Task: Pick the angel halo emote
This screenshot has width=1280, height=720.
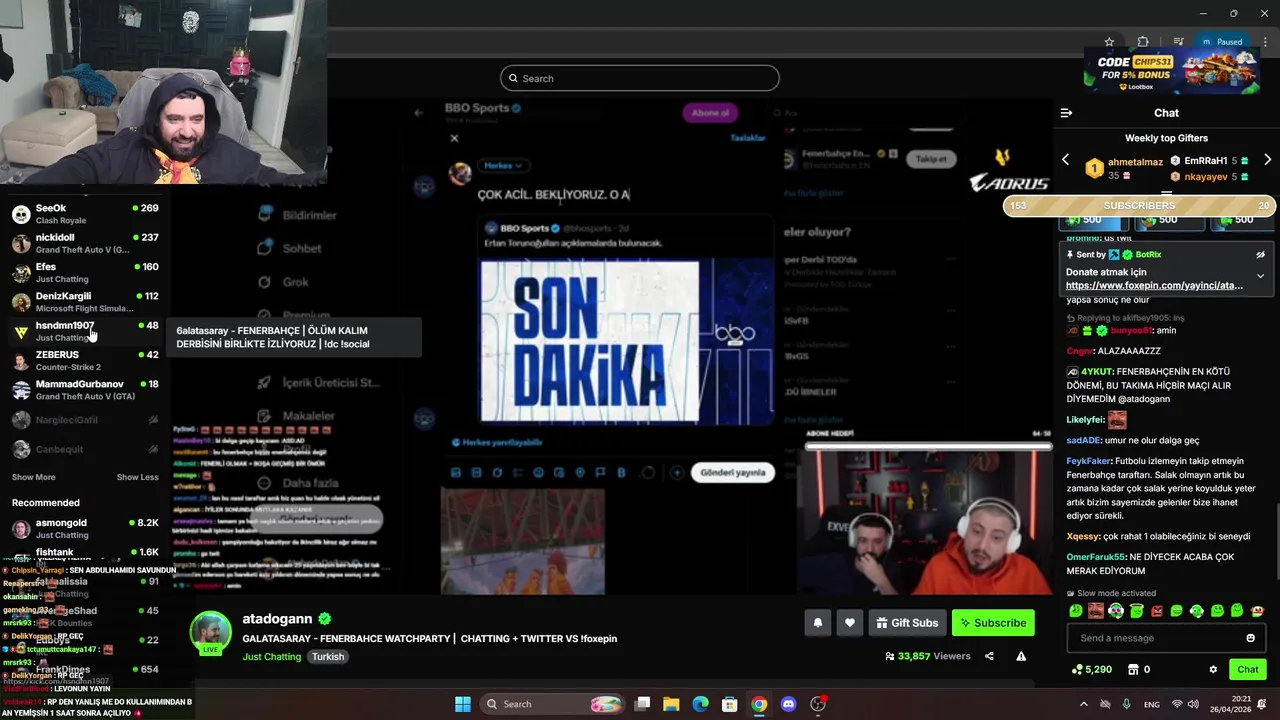Action: 1137,611
